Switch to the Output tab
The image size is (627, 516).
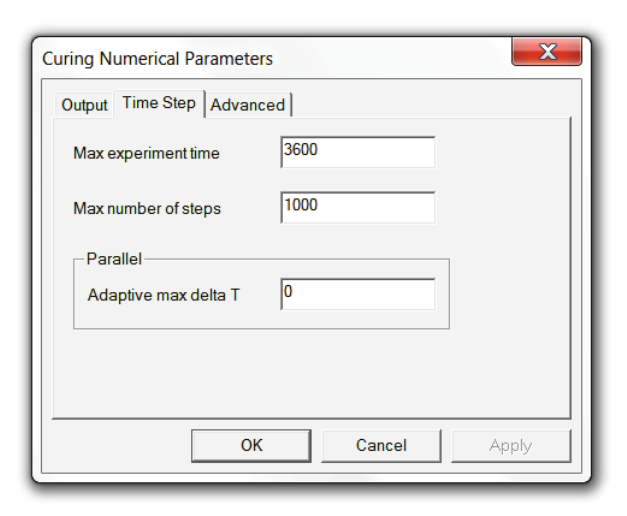(x=84, y=105)
